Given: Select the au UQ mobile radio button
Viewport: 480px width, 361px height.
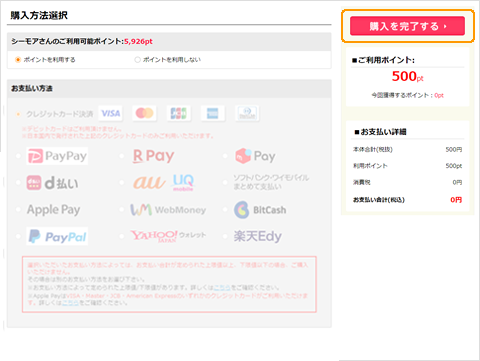Looking at the screenshot, I should coord(122,183).
